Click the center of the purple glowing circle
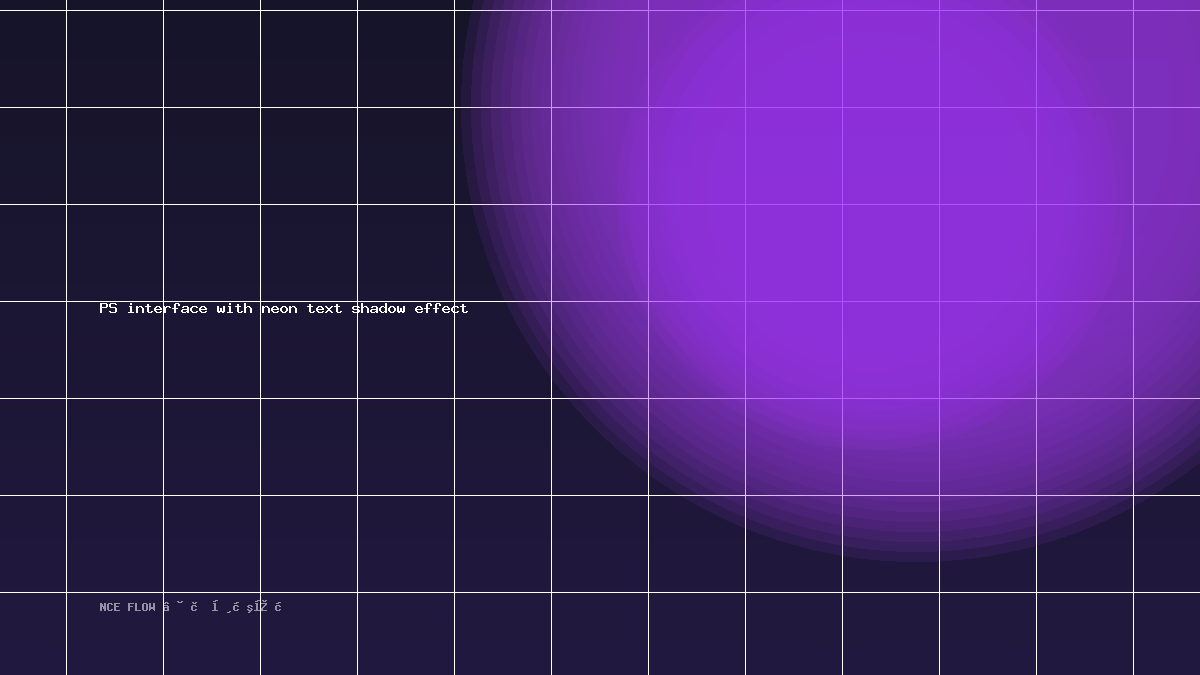Image resolution: width=1200 pixels, height=675 pixels. pyautogui.click(x=915, y=110)
